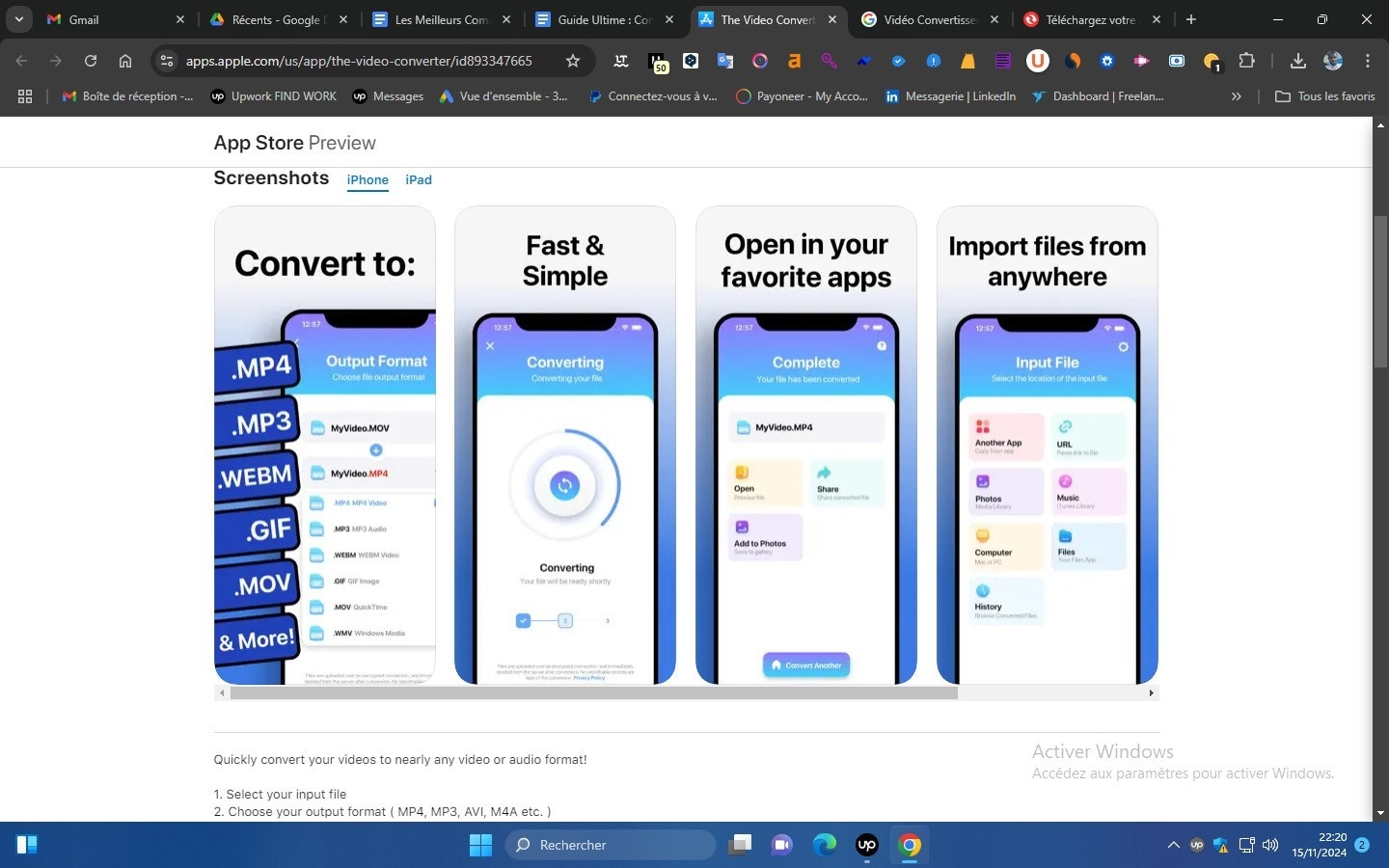The height and width of the screenshot is (868, 1389).
Task: Open the Downloads icon in Chrome toolbar
Action: point(1297,61)
